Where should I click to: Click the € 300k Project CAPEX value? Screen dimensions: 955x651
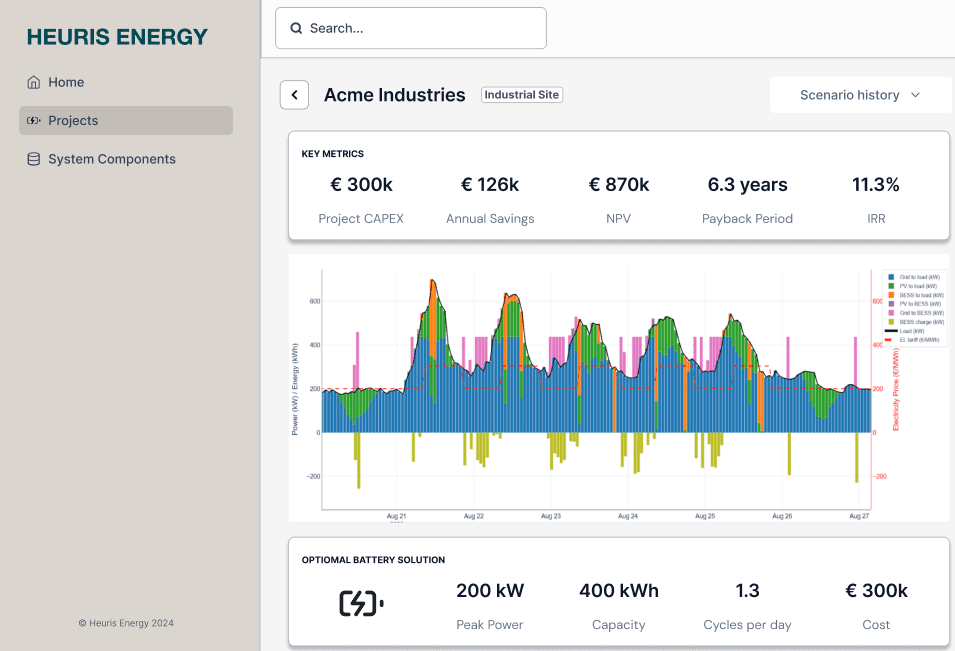pos(361,185)
